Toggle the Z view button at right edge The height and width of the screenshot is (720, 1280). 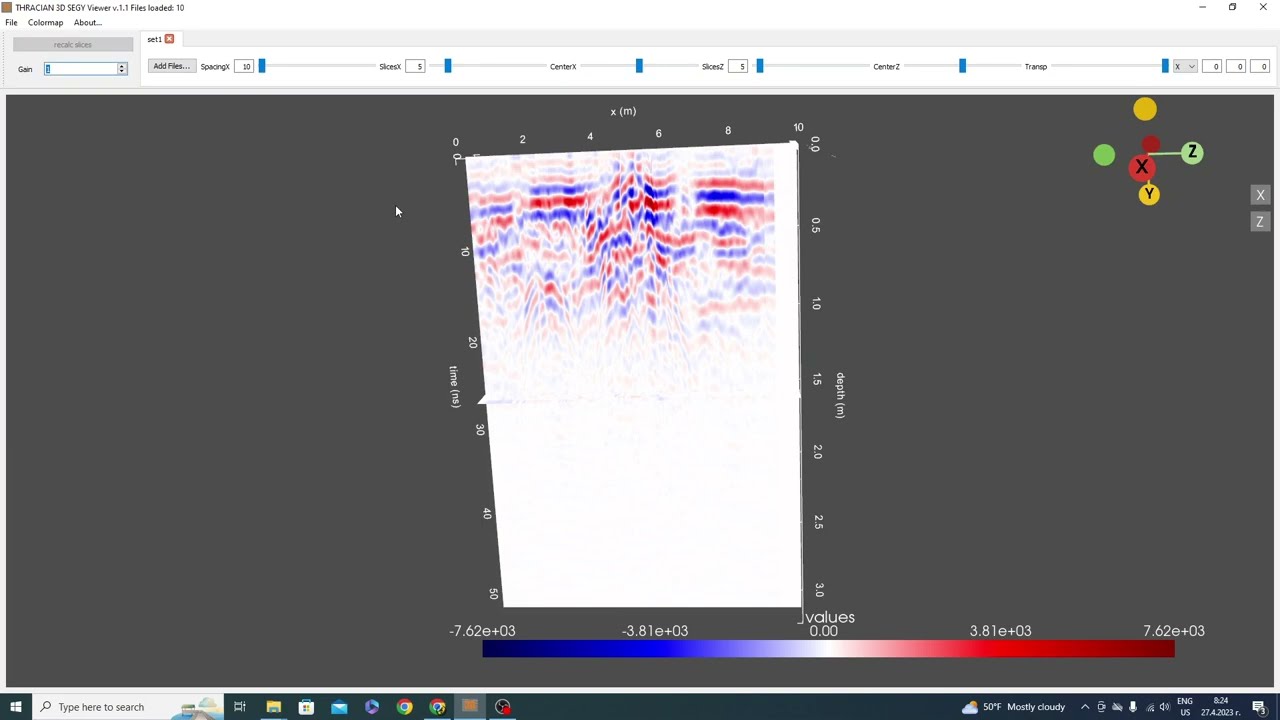click(1260, 222)
